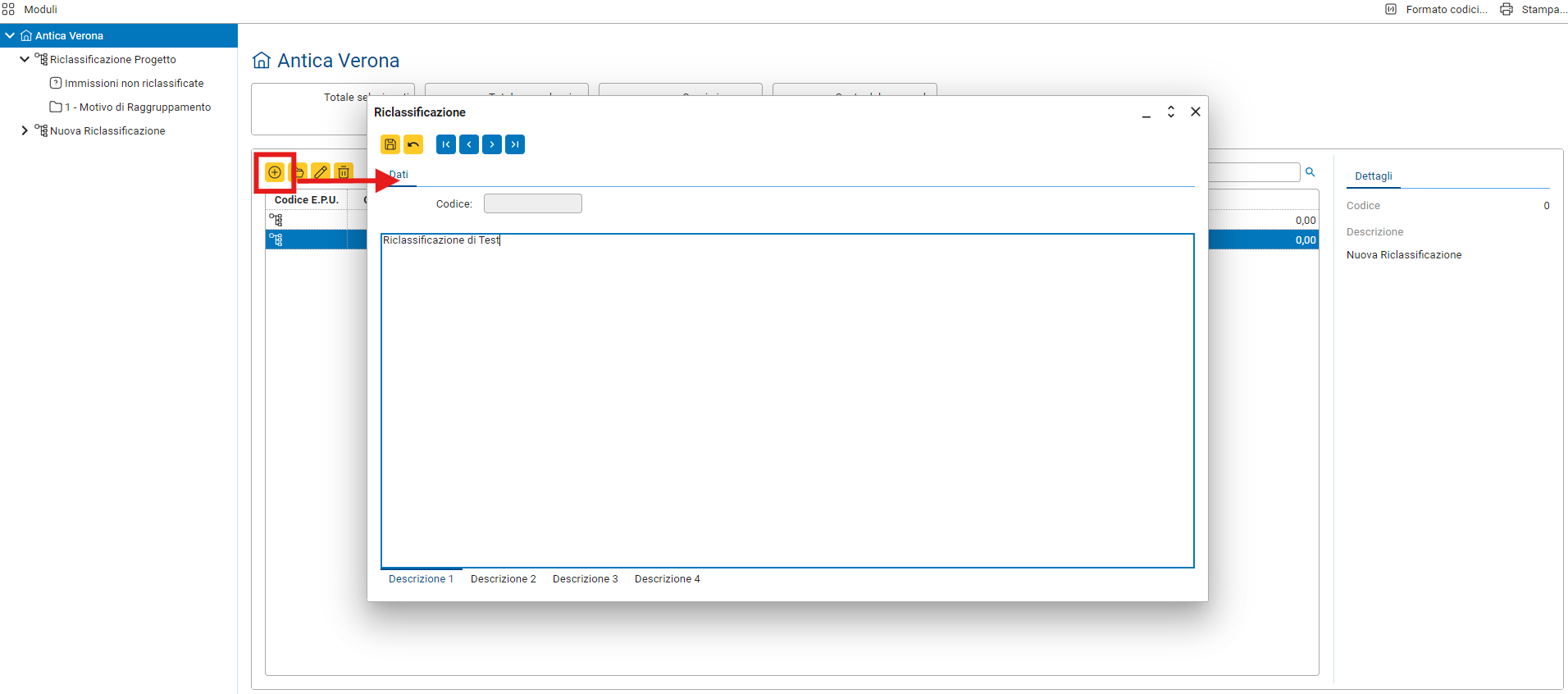This screenshot has height=694, width=1568.
Task: Go to last record navigation button
Action: click(515, 144)
